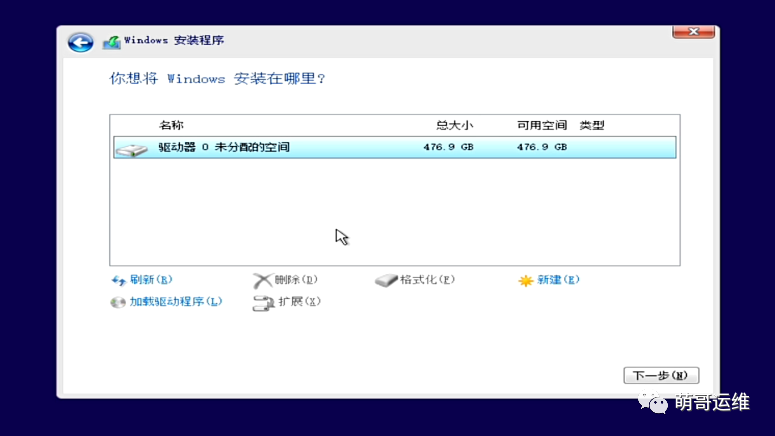Click the drive icon in Drive 0 row
Image resolution: width=775 pixels, height=436 pixels.
(x=131, y=149)
